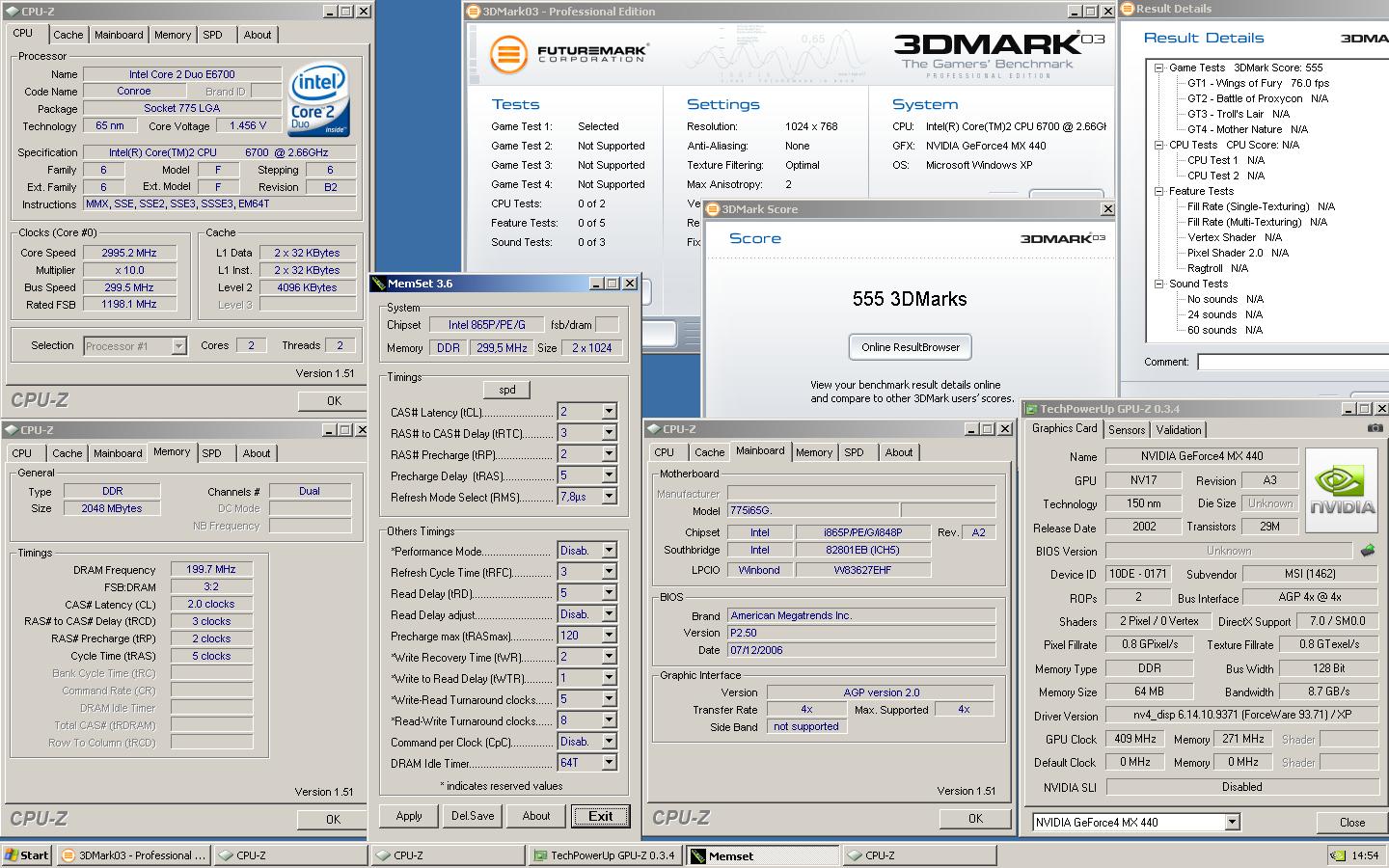Open Mainboard tab in the Core 2 Duo CPU-Z window

(119, 35)
